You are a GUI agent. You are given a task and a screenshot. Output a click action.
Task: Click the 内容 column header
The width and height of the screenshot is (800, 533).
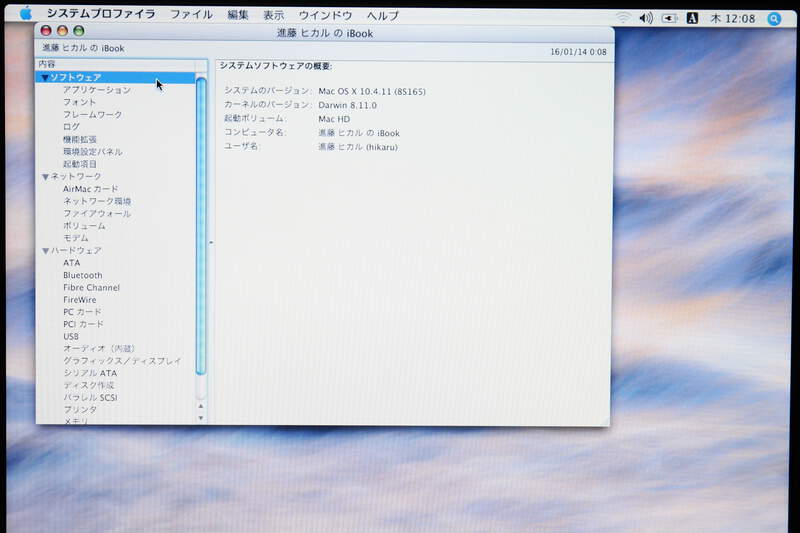115,64
